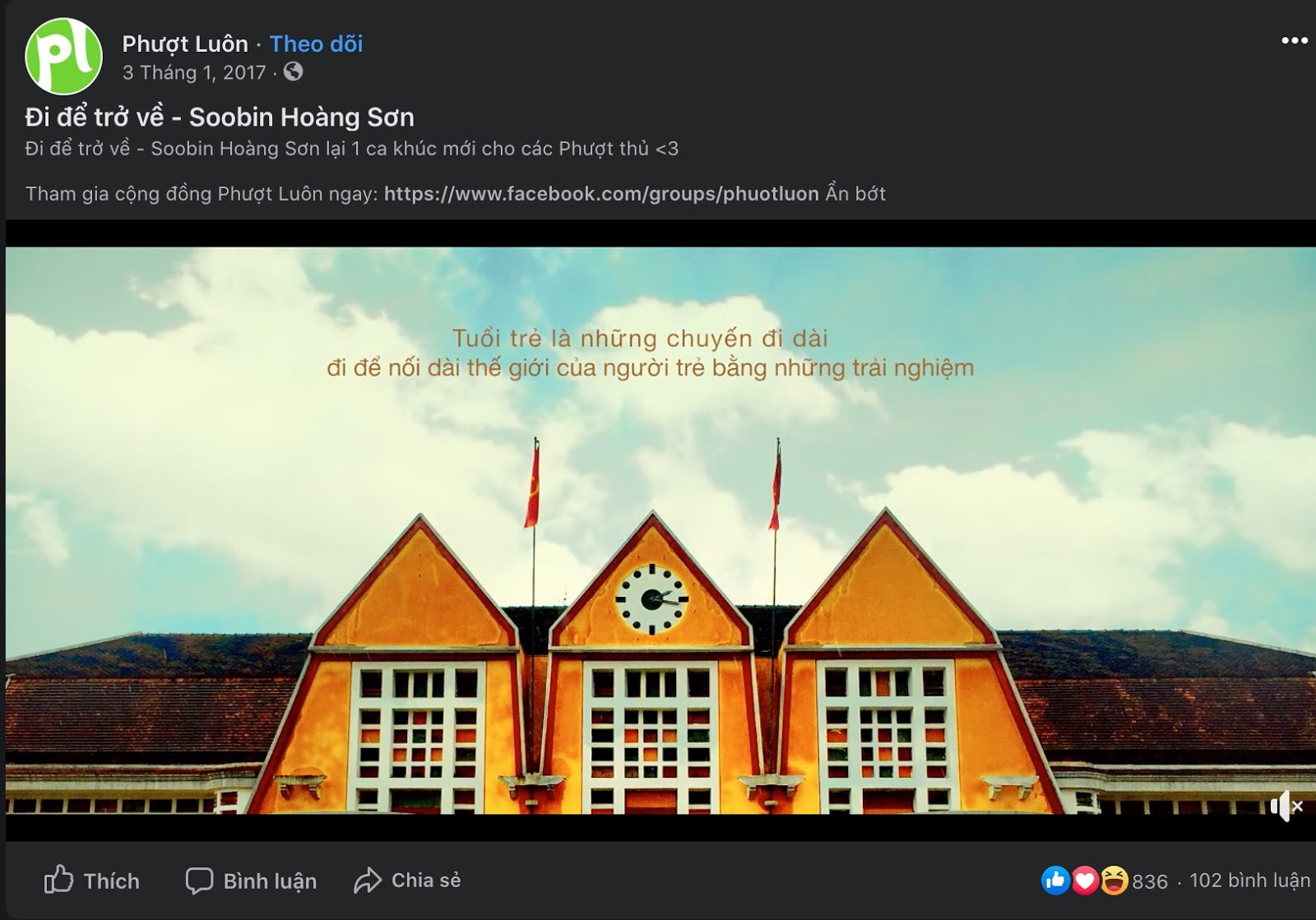
Task: Click the red heart reaction icon
Action: click(1084, 881)
